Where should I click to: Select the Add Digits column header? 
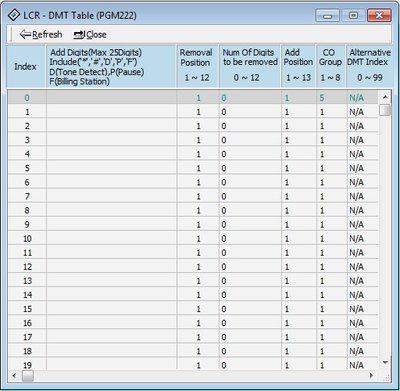pyautogui.click(x=111, y=66)
